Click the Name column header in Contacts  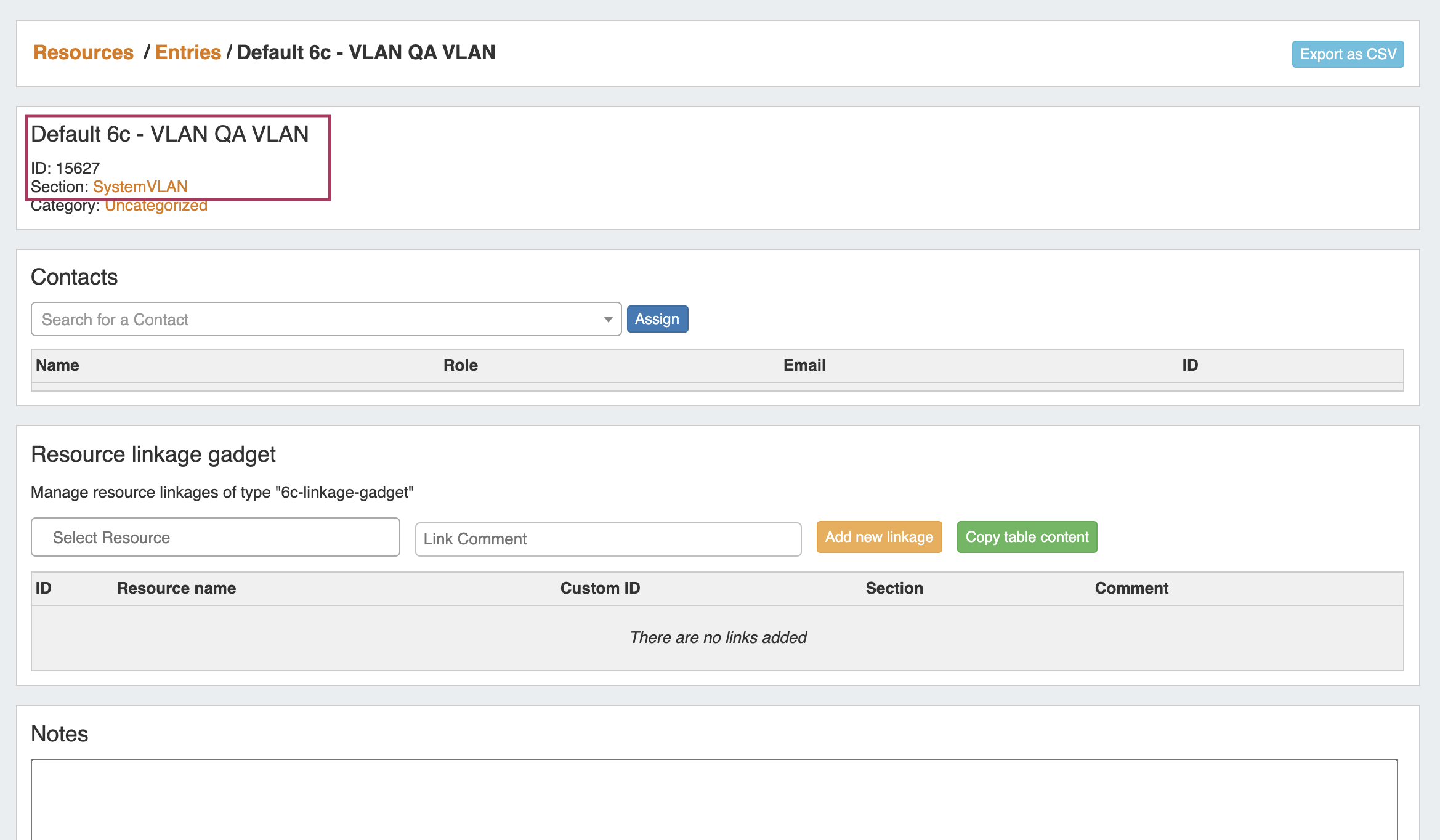pyautogui.click(x=57, y=365)
